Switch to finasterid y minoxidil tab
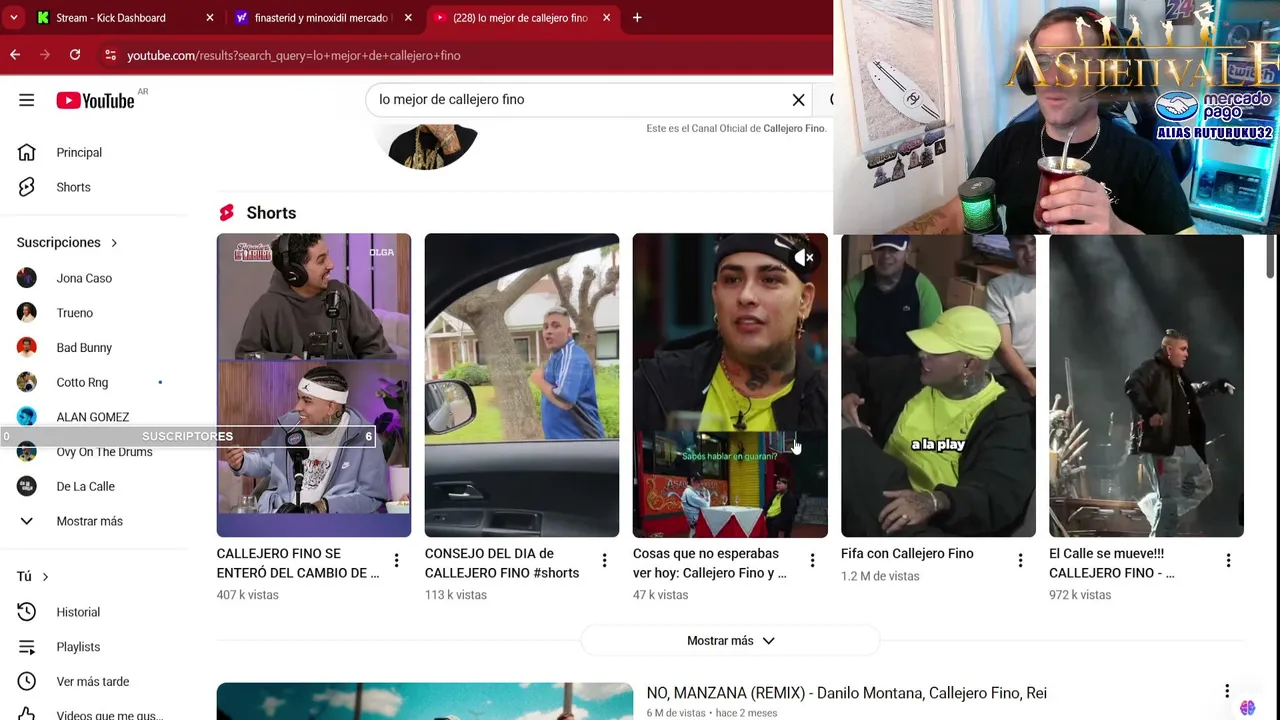 320,18
